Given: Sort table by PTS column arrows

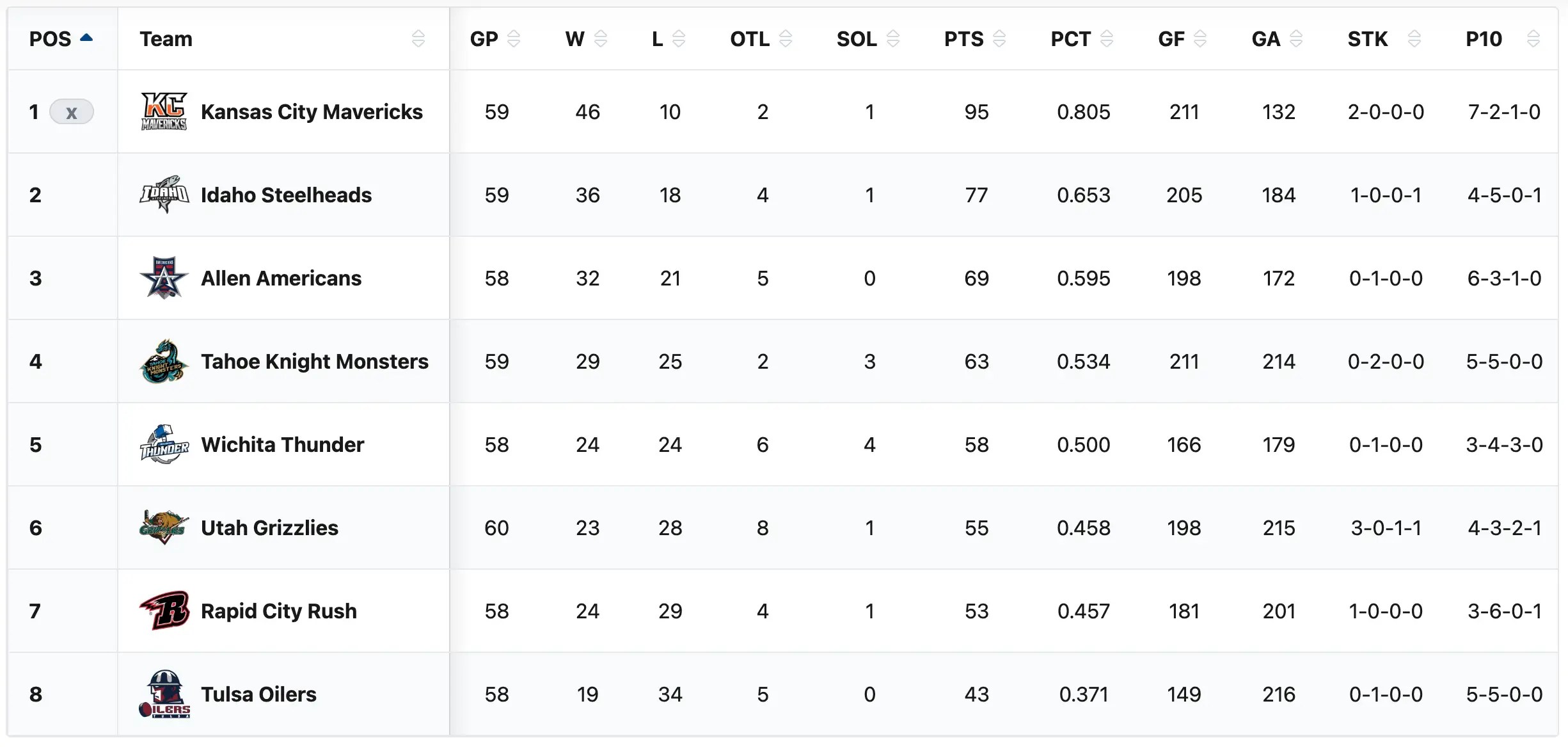Looking at the screenshot, I should point(999,39).
